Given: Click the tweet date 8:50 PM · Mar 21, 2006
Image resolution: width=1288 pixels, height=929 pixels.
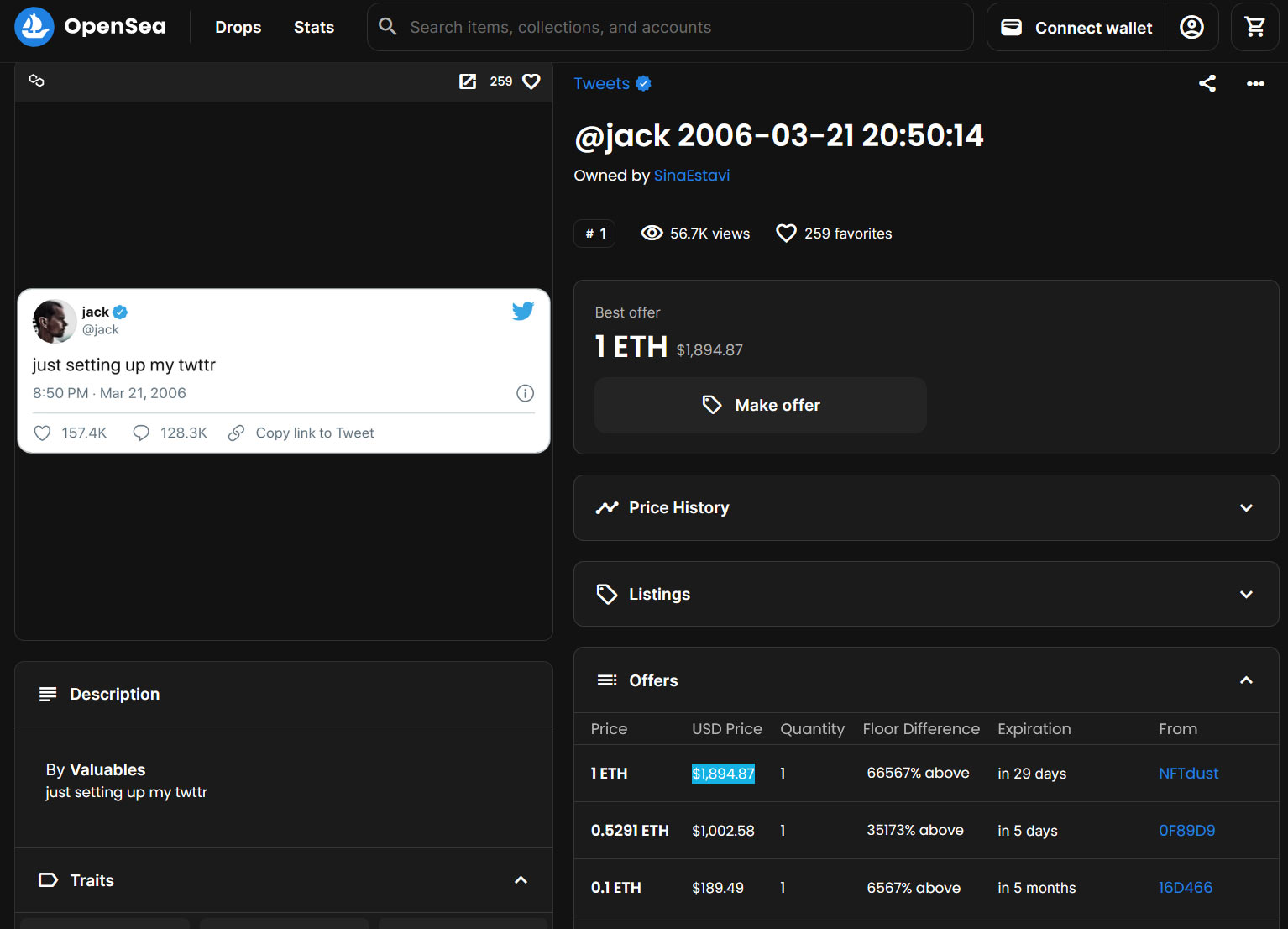Looking at the screenshot, I should [x=109, y=393].
